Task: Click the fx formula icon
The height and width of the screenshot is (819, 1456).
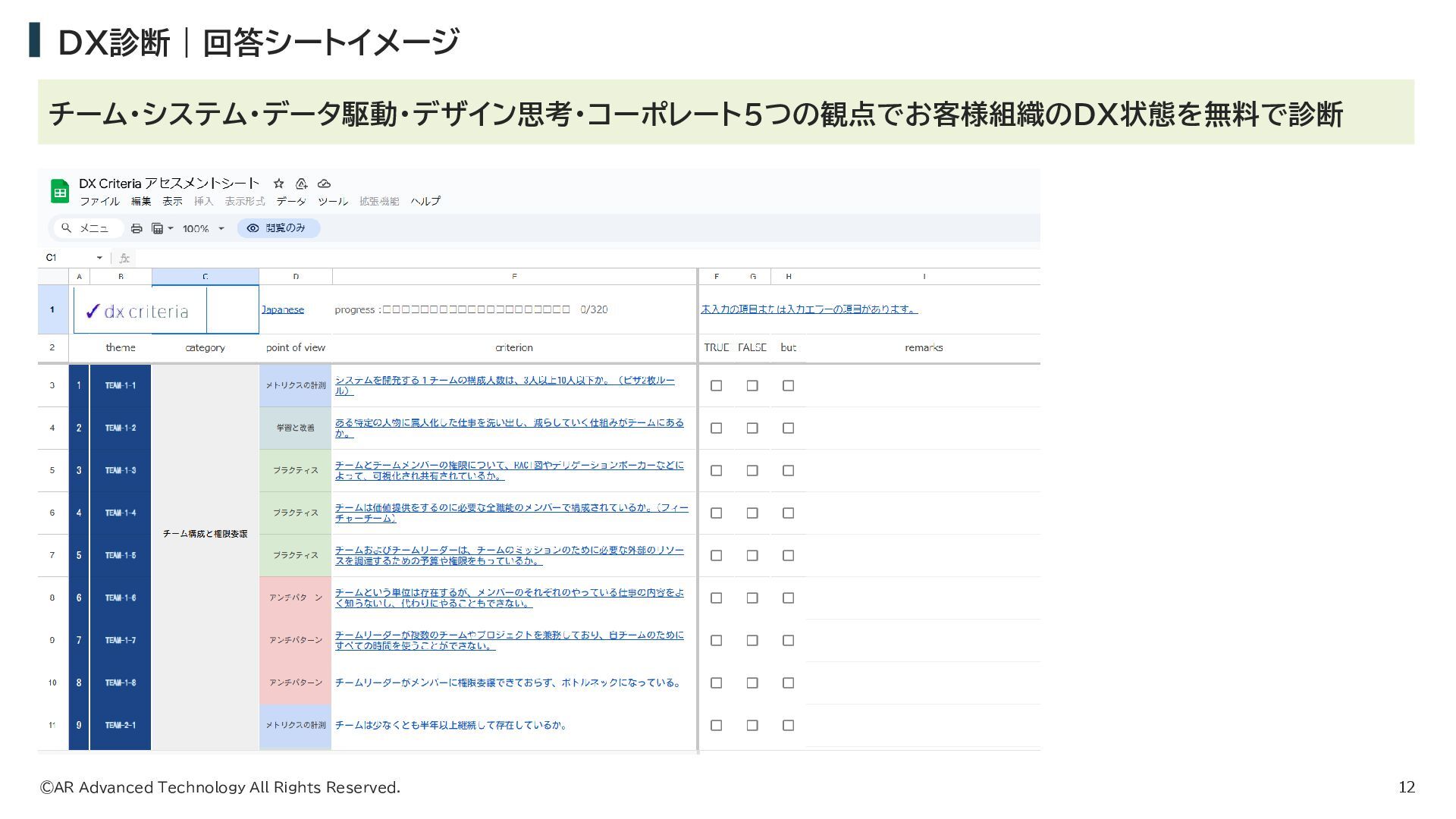Action: tap(124, 258)
